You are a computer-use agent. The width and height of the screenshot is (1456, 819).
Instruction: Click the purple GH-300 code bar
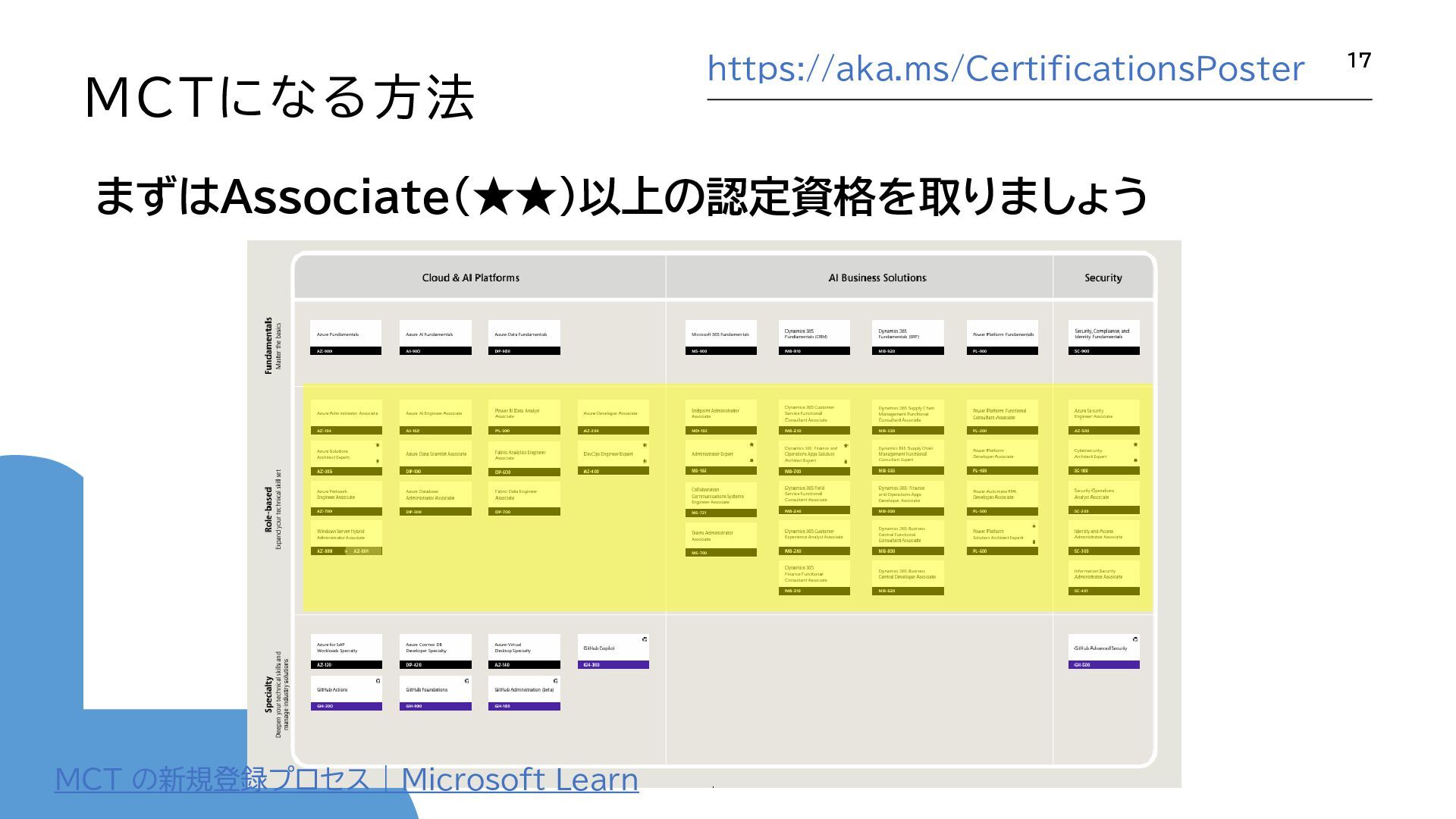point(613,665)
